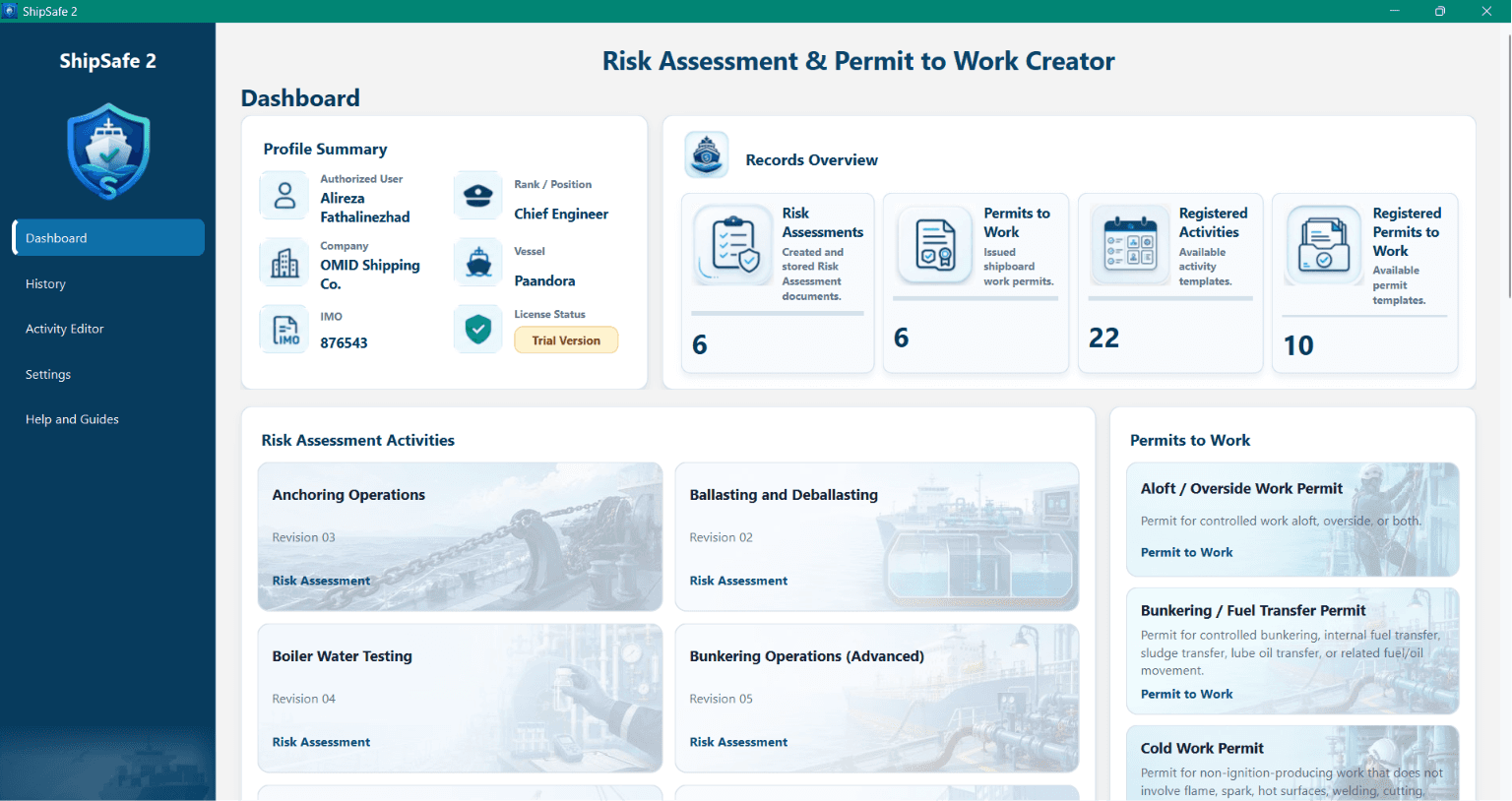Screen dimensions: 1512x801
Task: Click the ShipSafe 2 sidebar title text
Action: click(107, 61)
